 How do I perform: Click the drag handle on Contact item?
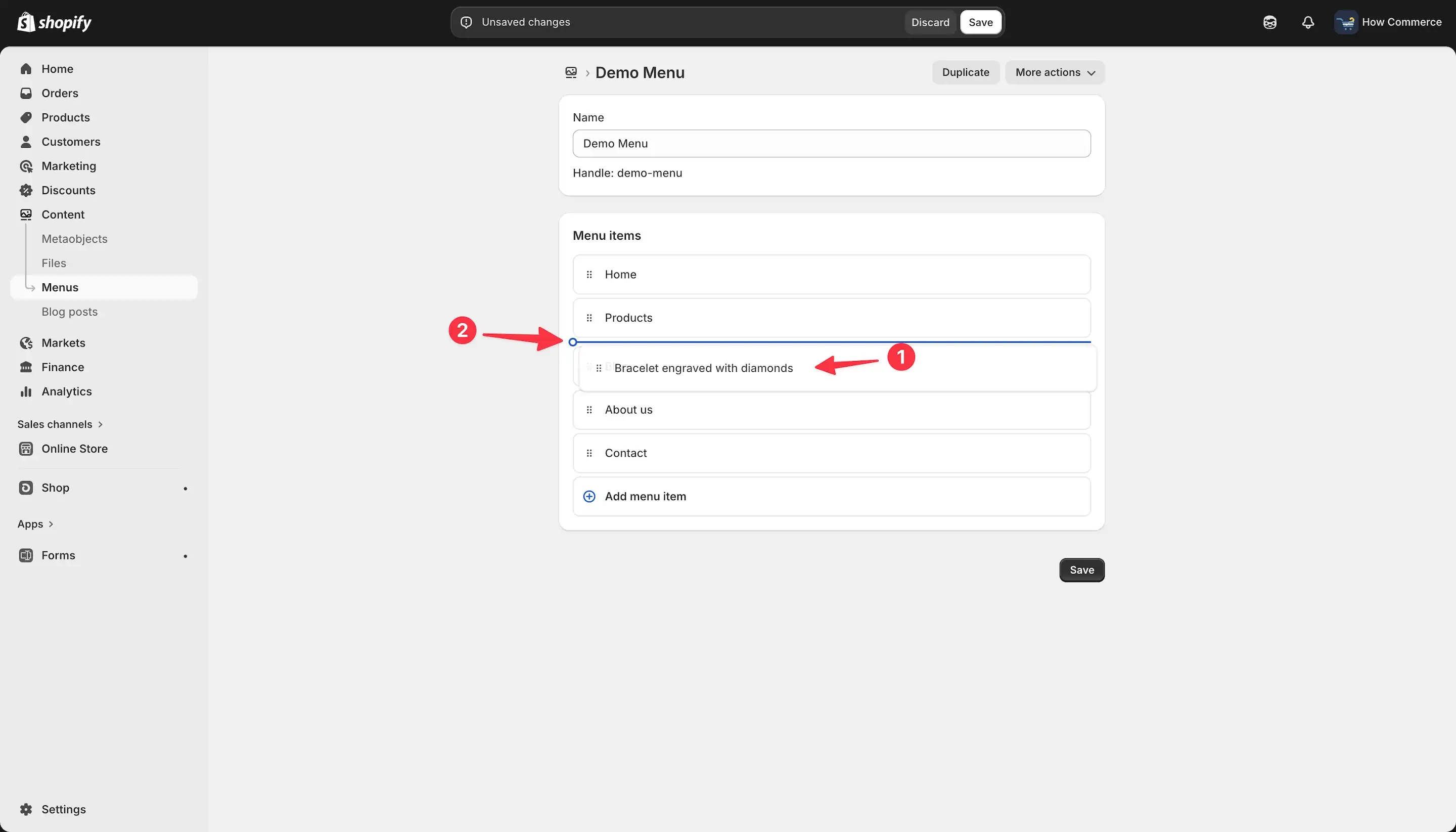tap(589, 453)
